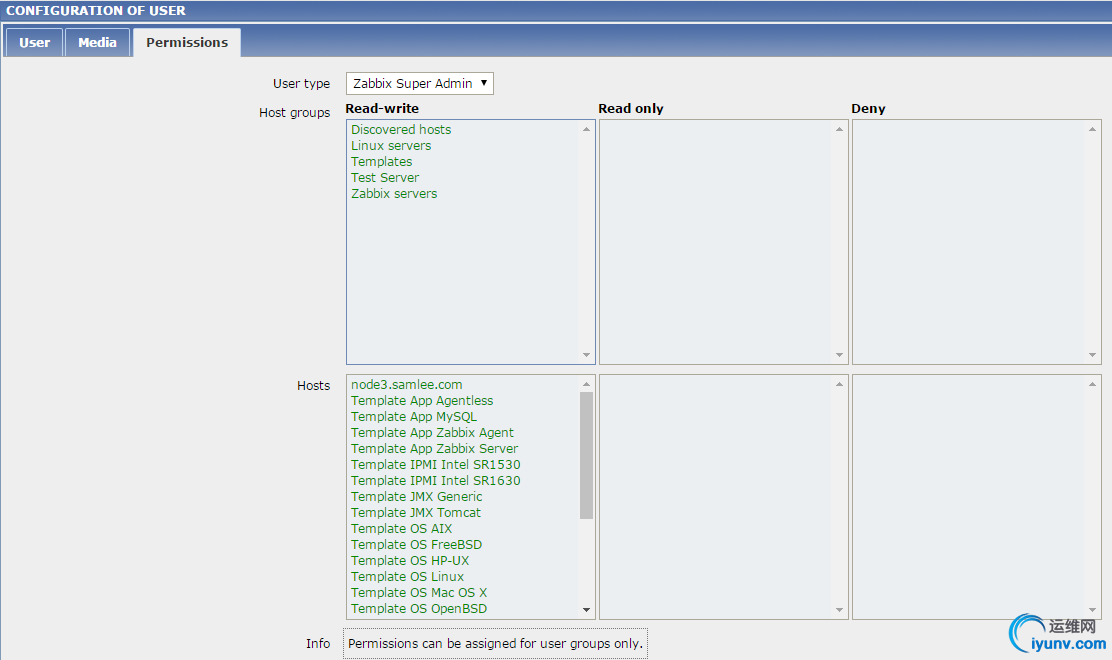Select Discovered hosts in Read-write groups
Viewport: 1112px width, 660px height.
tap(401, 130)
